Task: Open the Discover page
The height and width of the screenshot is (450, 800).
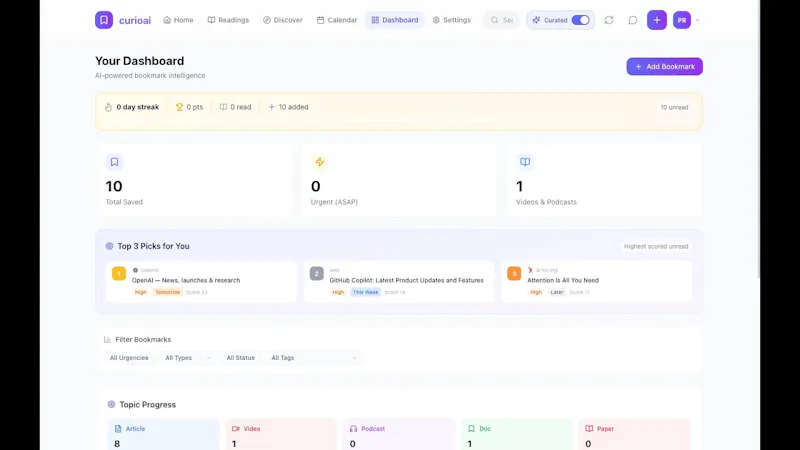Action: [283, 20]
